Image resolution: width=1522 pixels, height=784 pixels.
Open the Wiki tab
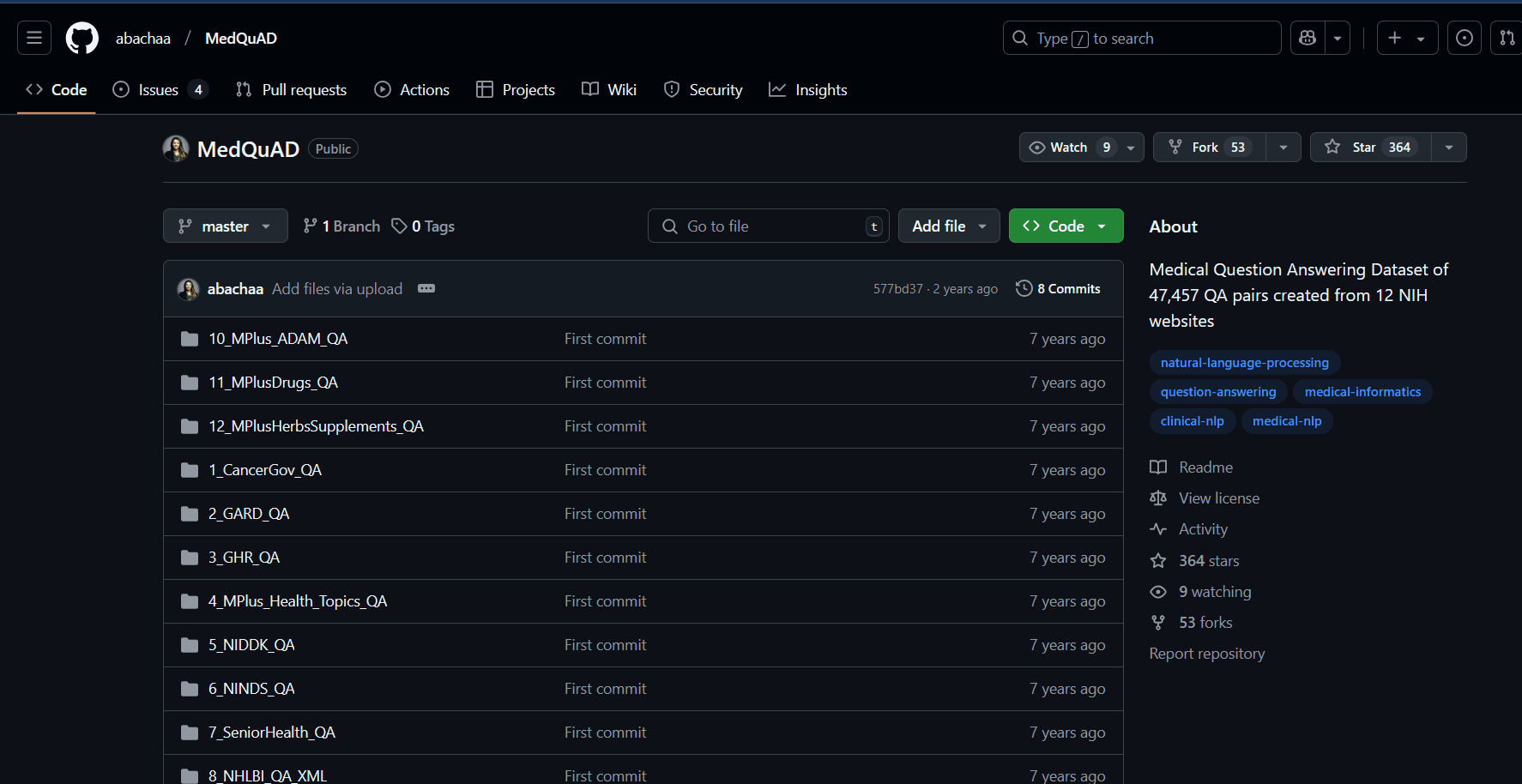(609, 89)
